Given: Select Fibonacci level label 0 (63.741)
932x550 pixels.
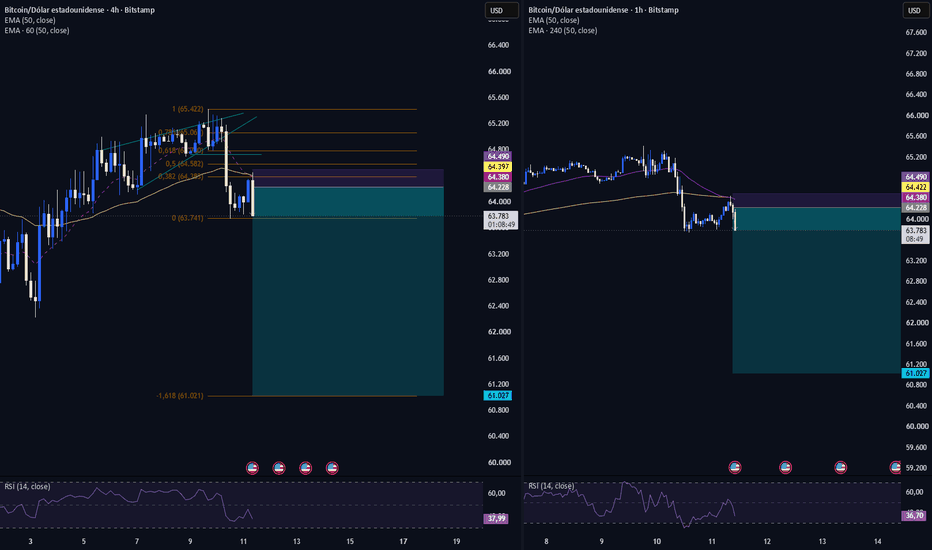Looking at the screenshot, I should (188, 218).
